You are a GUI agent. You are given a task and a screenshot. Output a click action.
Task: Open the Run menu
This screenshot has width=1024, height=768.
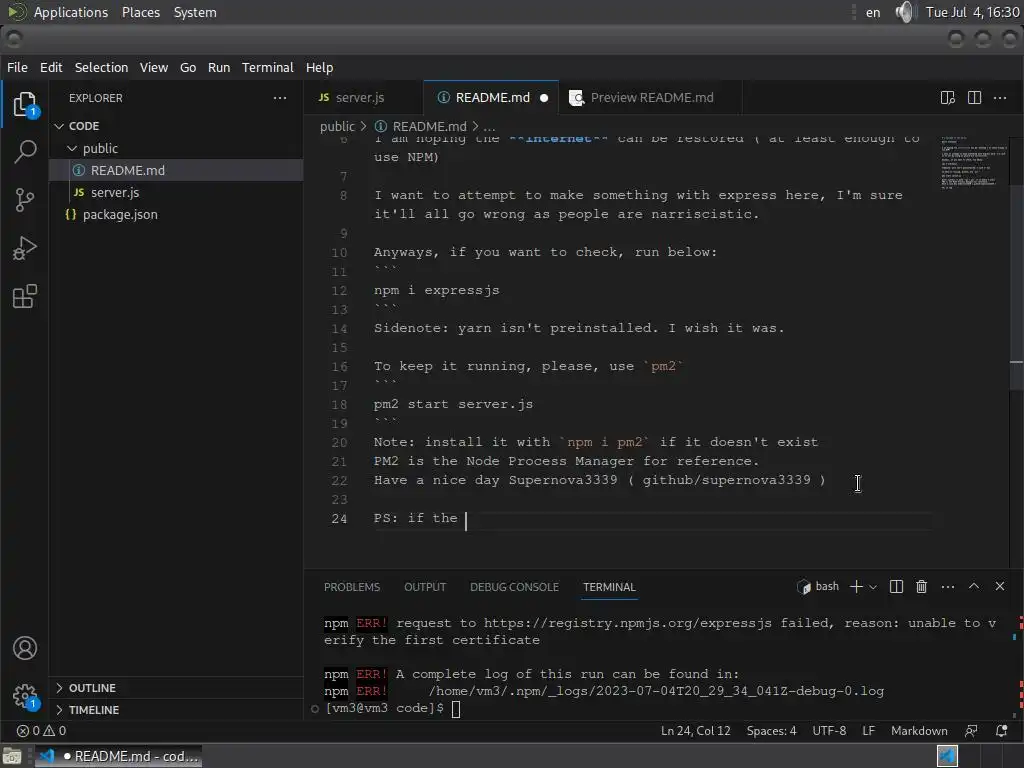tap(219, 67)
